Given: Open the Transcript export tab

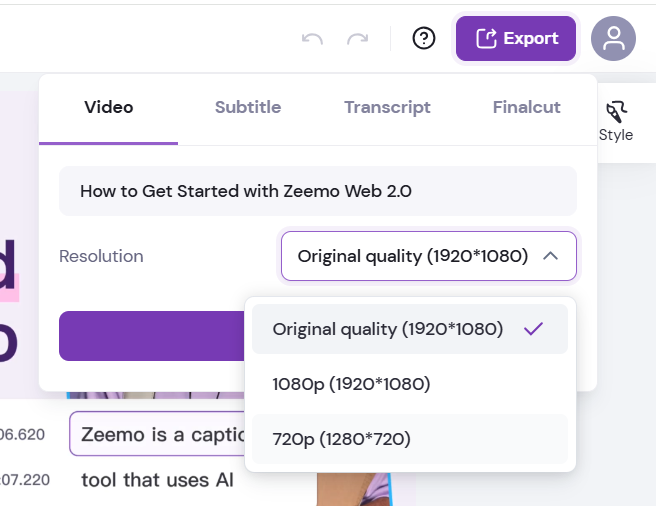Looking at the screenshot, I should click(x=387, y=107).
